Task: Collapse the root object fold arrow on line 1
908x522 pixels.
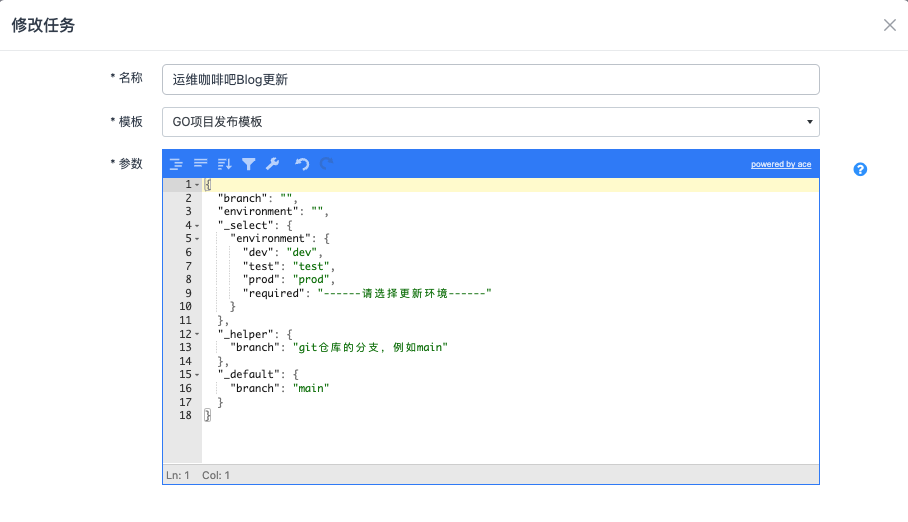Action: pyautogui.click(x=197, y=185)
